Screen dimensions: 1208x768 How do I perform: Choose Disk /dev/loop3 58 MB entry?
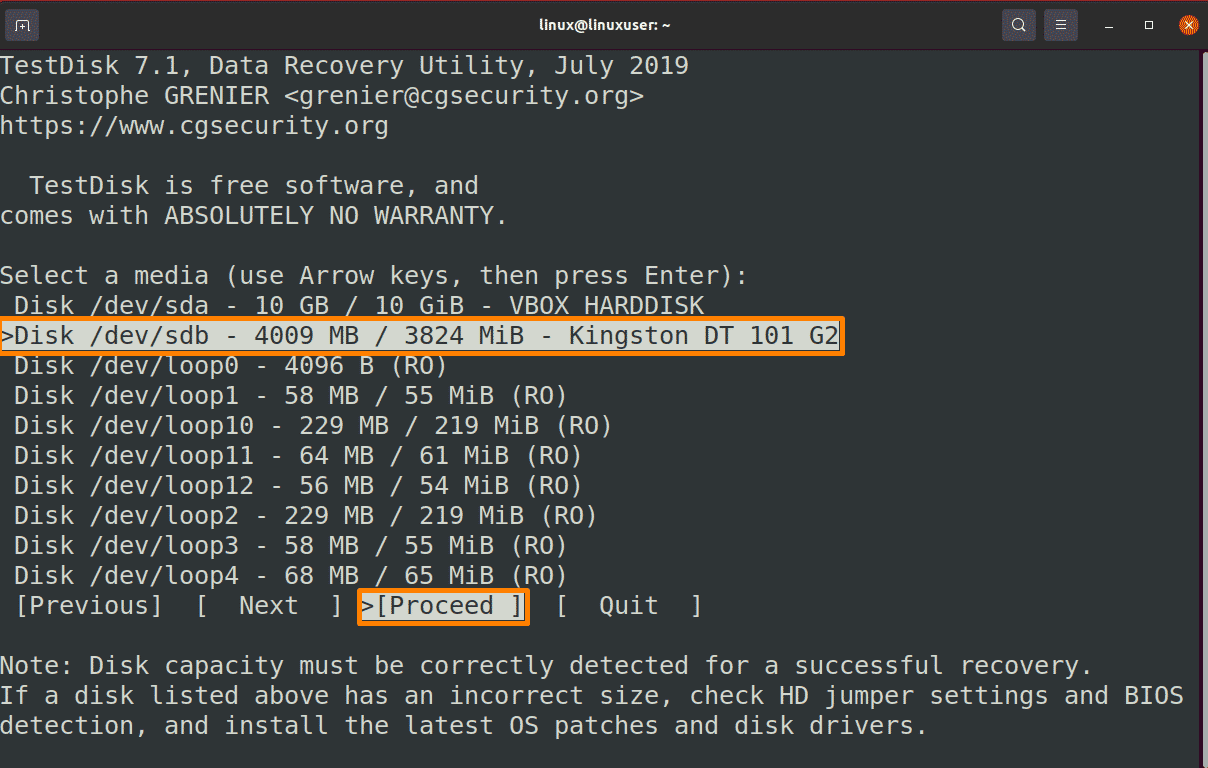(290, 546)
